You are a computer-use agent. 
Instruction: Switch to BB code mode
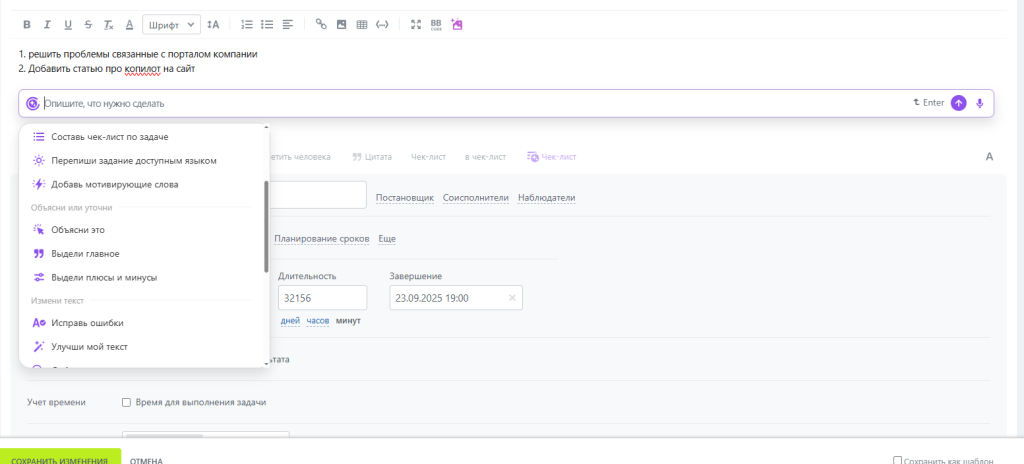click(x=436, y=24)
